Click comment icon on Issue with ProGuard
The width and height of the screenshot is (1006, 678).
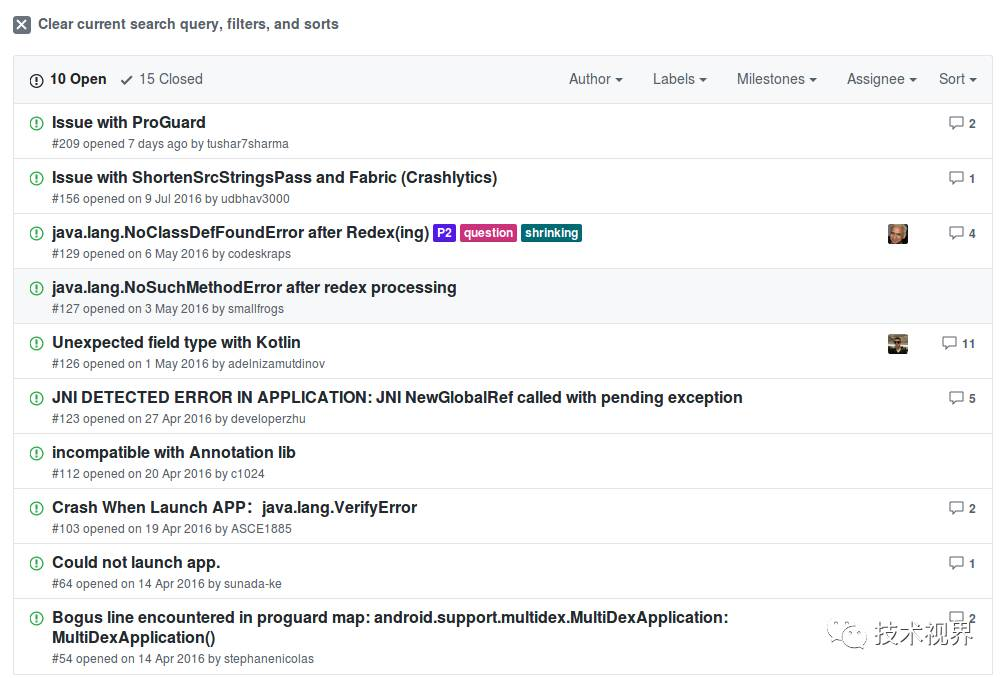click(x=956, y=123)
